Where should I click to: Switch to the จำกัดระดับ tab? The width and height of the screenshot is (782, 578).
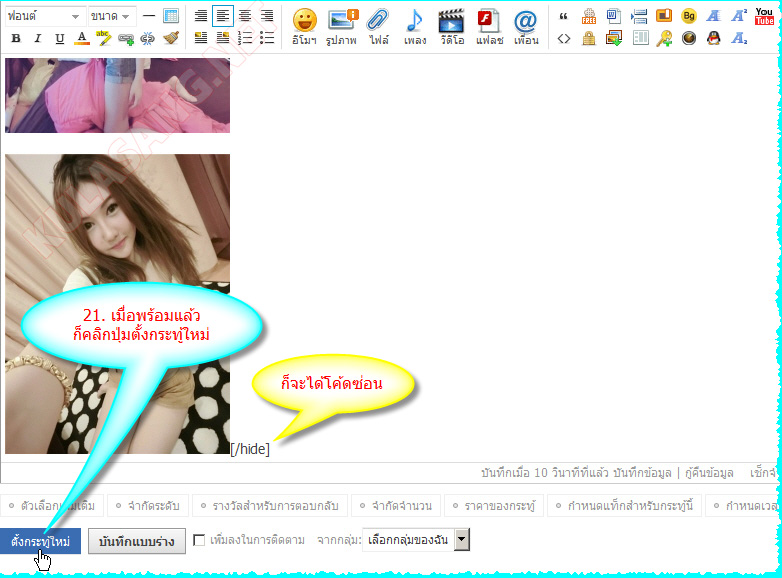[x=147, y=506]
